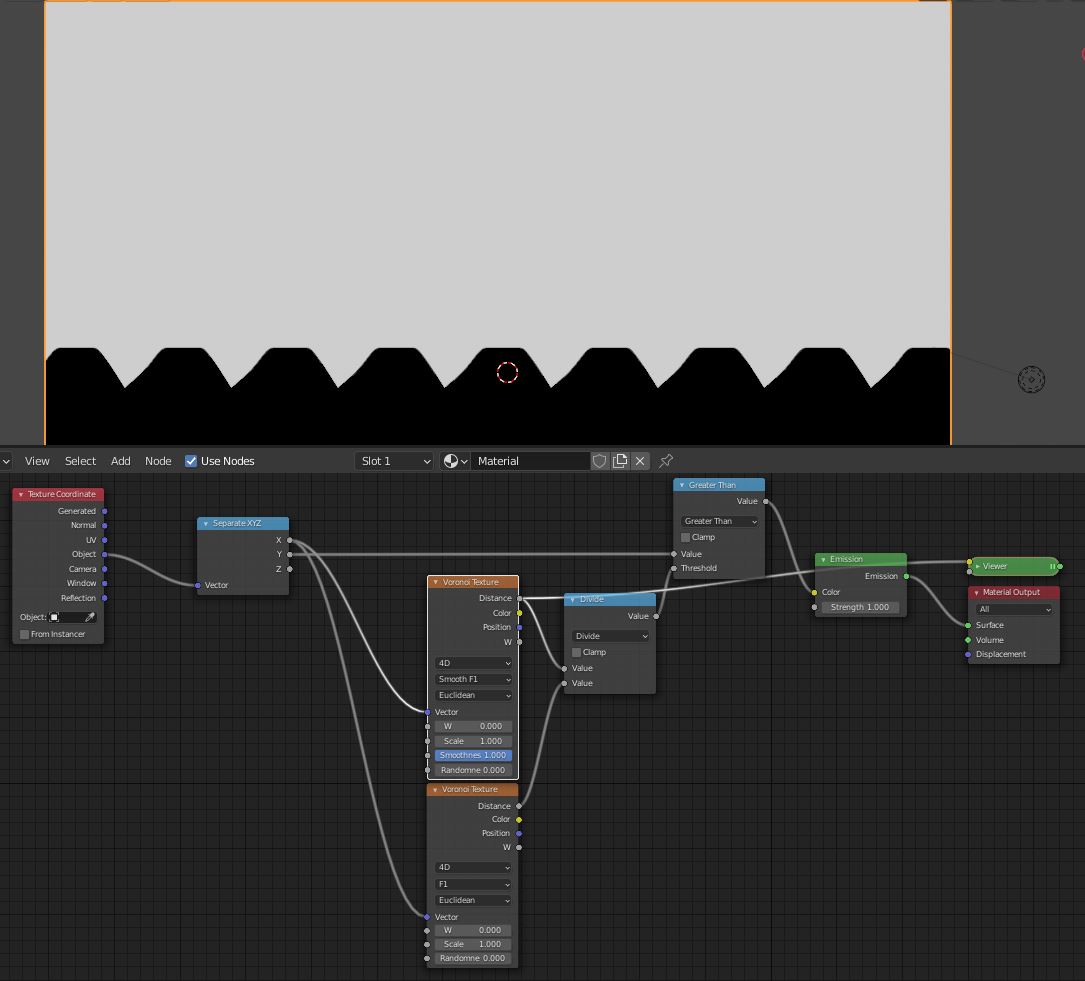Open the Smooth F1 feature dropdown
The image size is (1085, 981).
click(473, 679)
